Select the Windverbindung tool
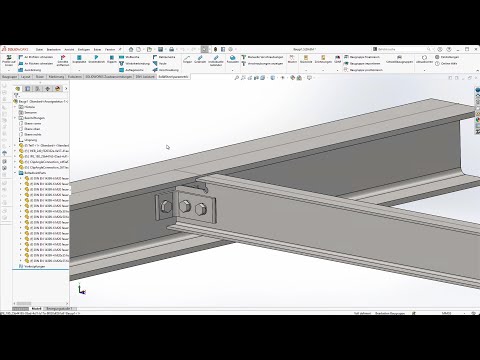The image size is (480, 360). tap(135, 63)
